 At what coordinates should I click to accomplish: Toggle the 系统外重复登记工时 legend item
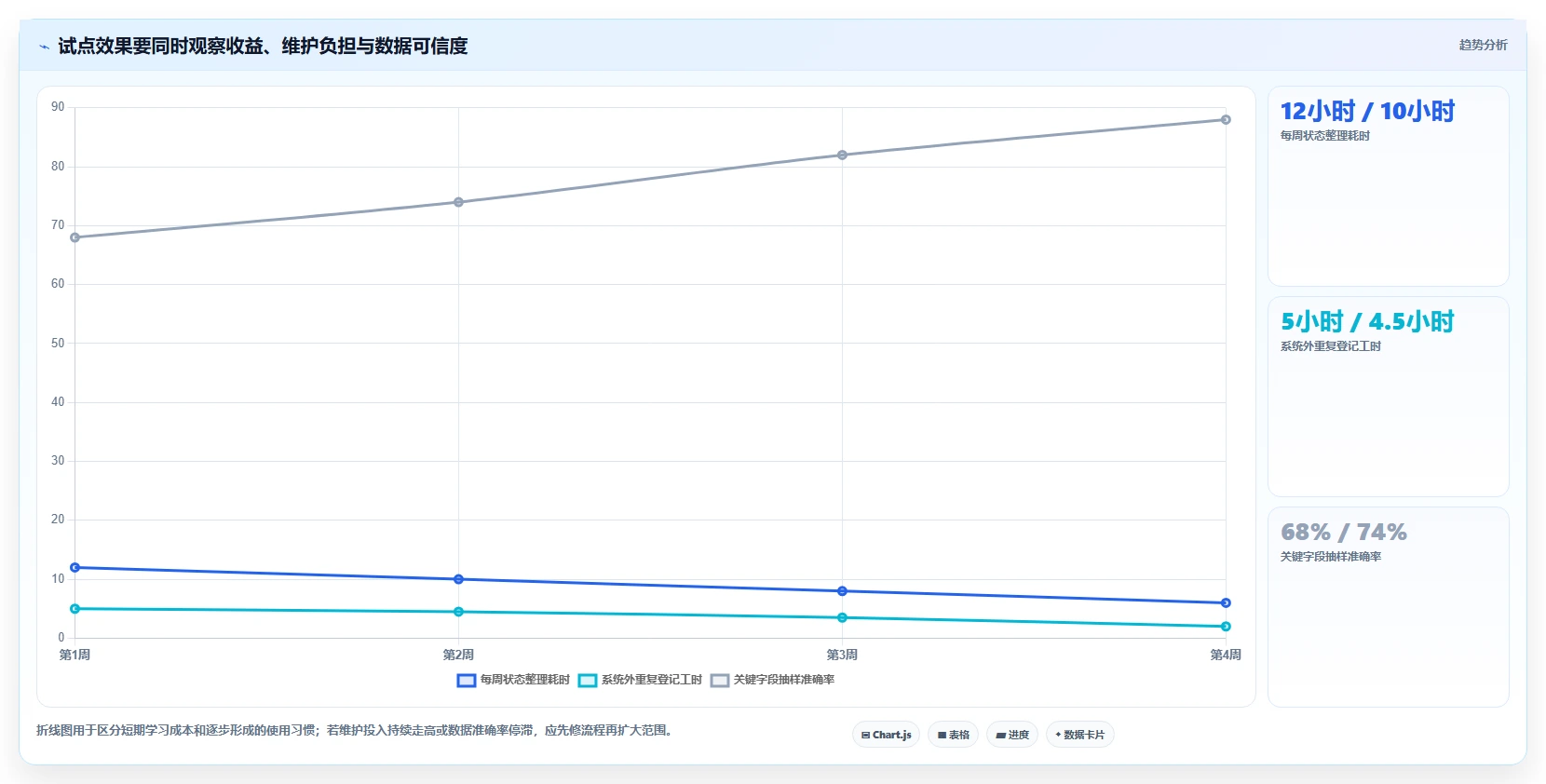pos(640,680)
